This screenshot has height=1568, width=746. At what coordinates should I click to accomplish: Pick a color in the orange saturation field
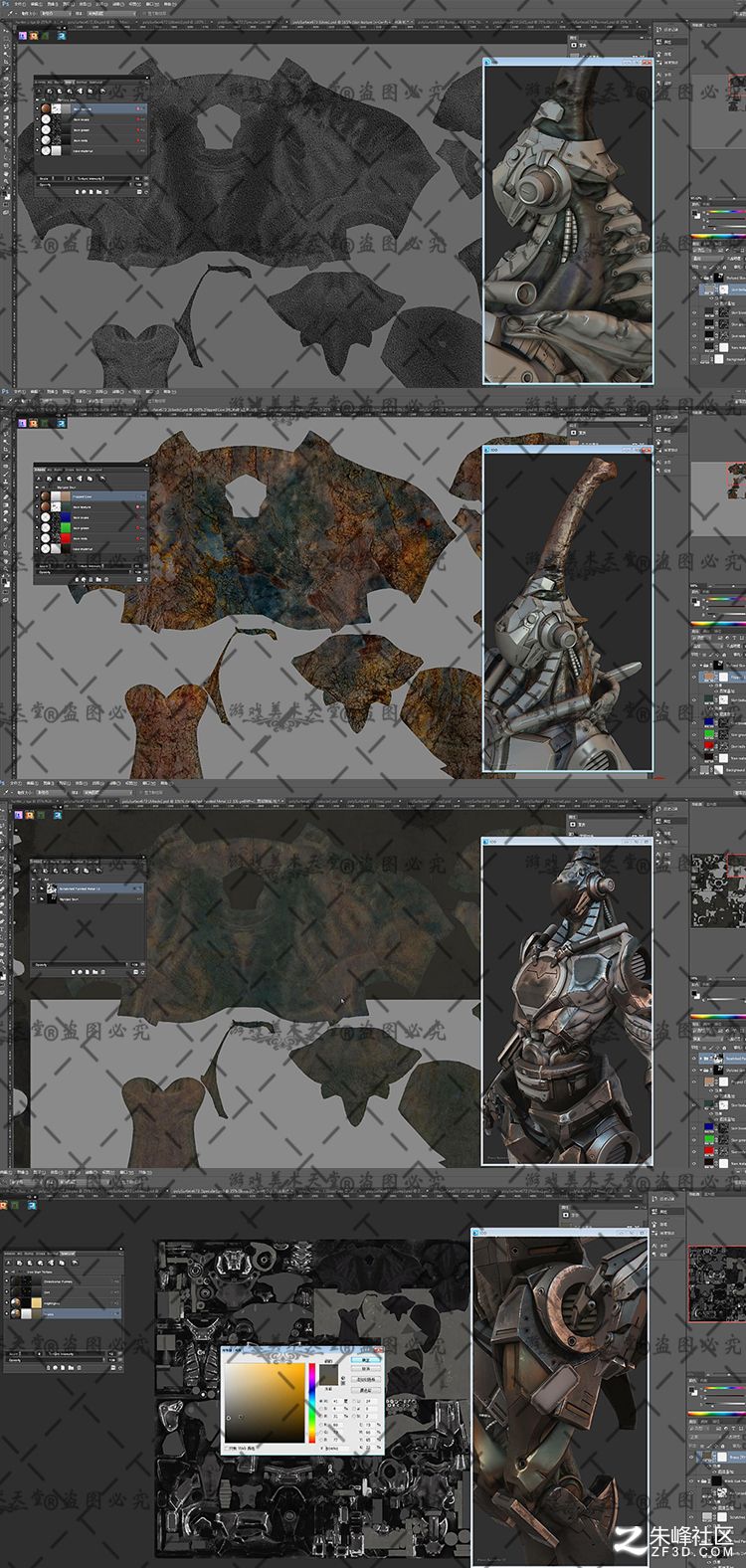(x=265, y=1403)
